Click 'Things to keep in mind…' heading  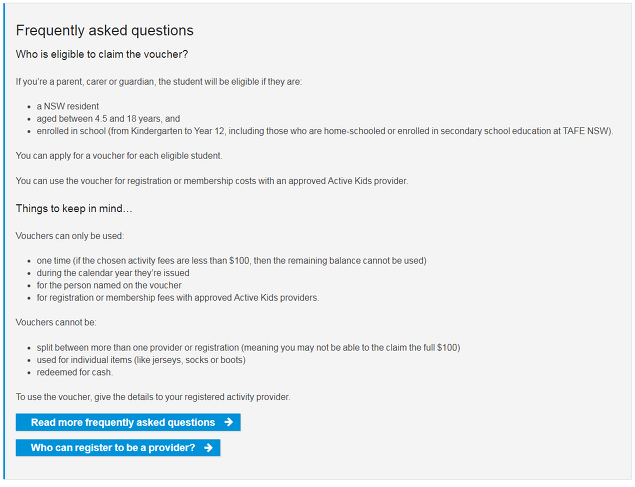(74, 208)
